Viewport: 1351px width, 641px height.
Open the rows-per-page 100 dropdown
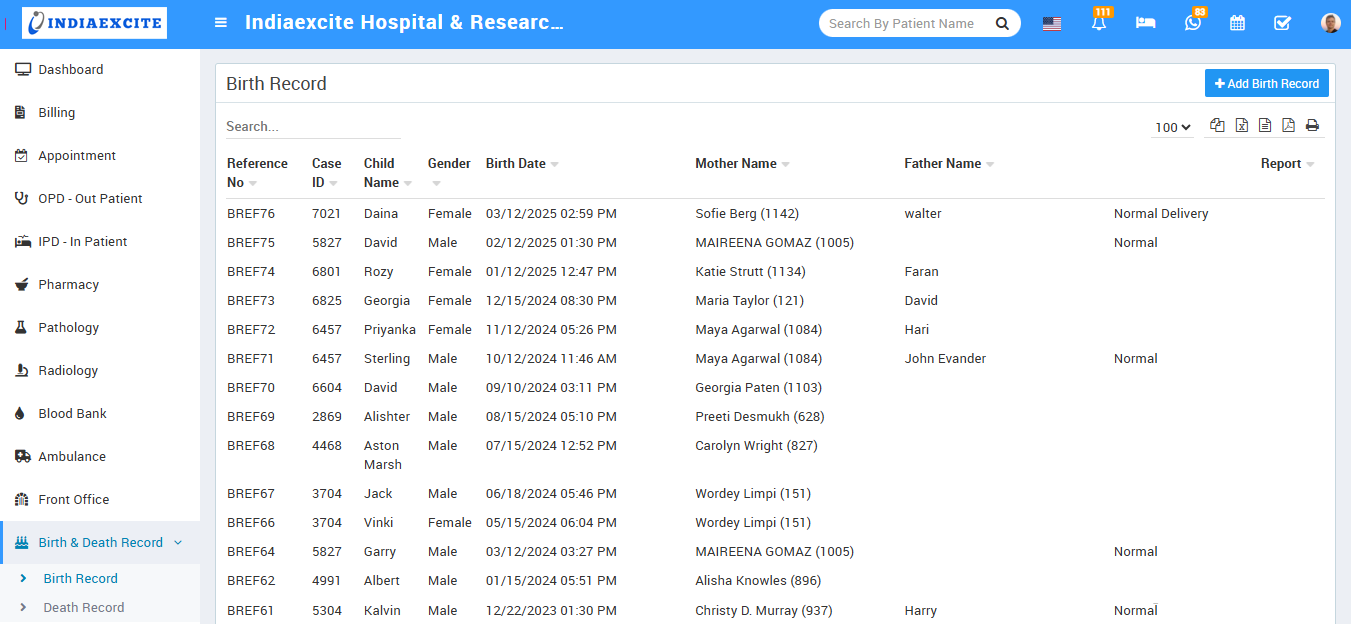pyautogui.click(x=1172, y=127)
